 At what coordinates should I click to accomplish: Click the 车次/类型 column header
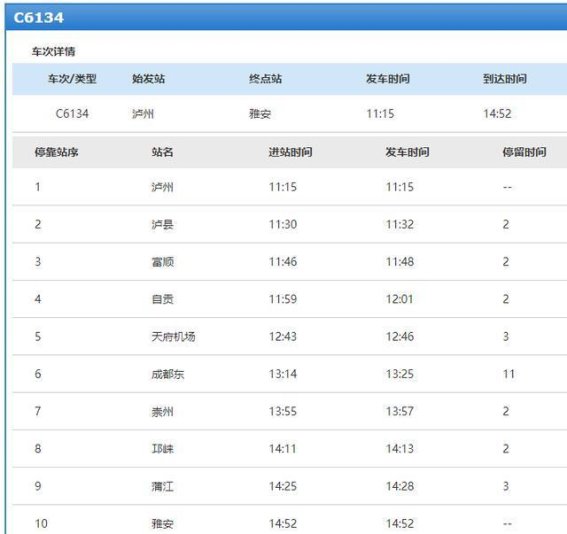tap(72, 78)
